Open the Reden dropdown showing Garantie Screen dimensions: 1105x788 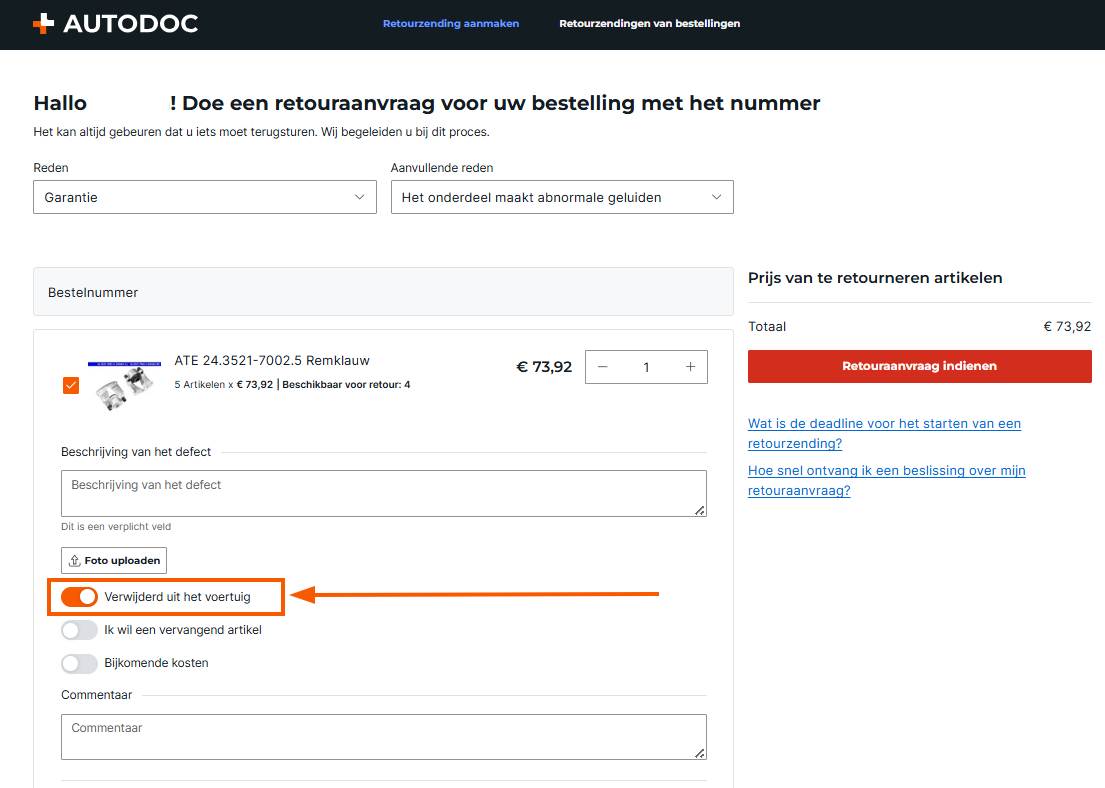(x=204, y=197)
